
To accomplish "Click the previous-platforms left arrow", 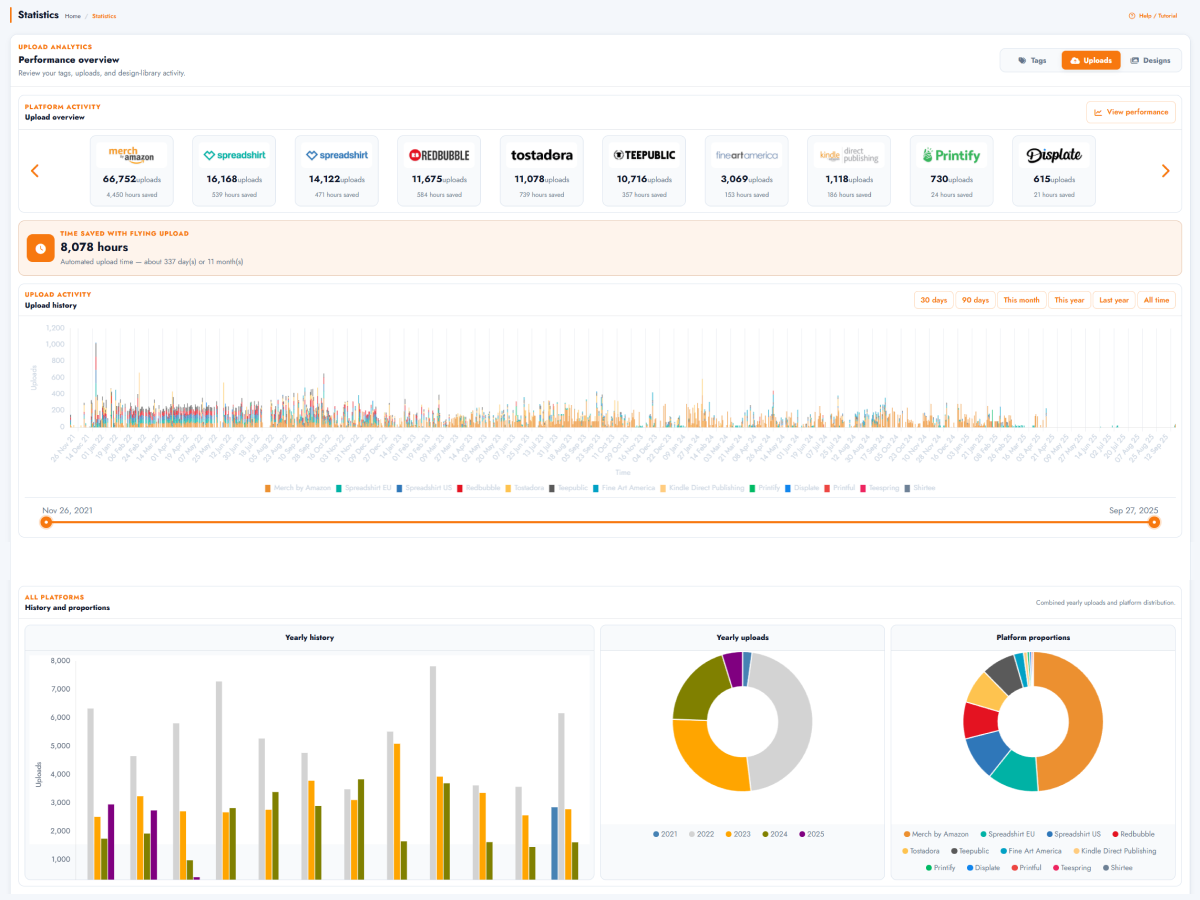I will pos(35,171).
